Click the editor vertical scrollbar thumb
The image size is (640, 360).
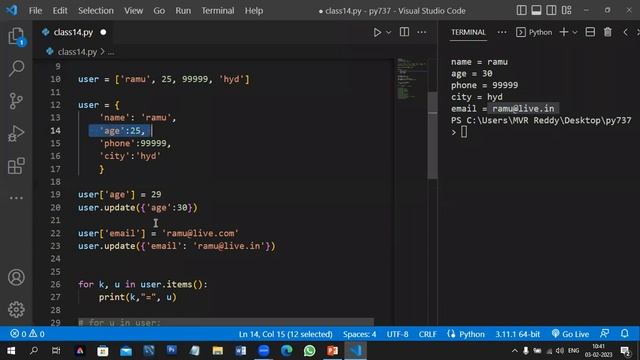432,135
